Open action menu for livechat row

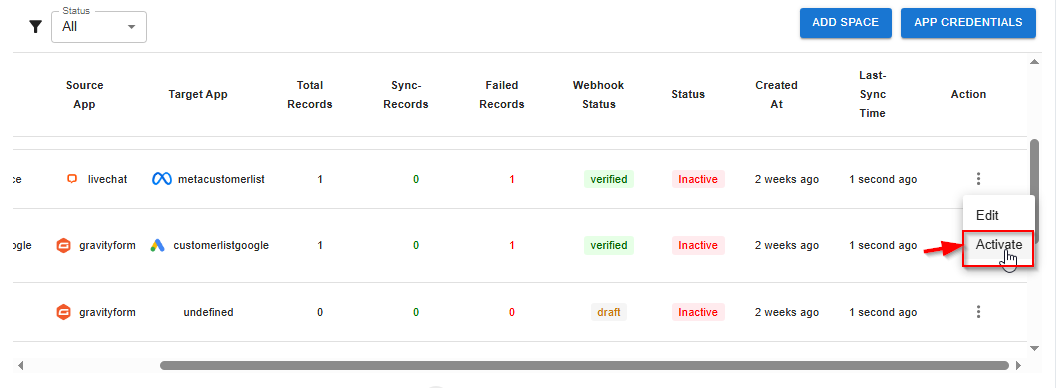tap(978, 179)
